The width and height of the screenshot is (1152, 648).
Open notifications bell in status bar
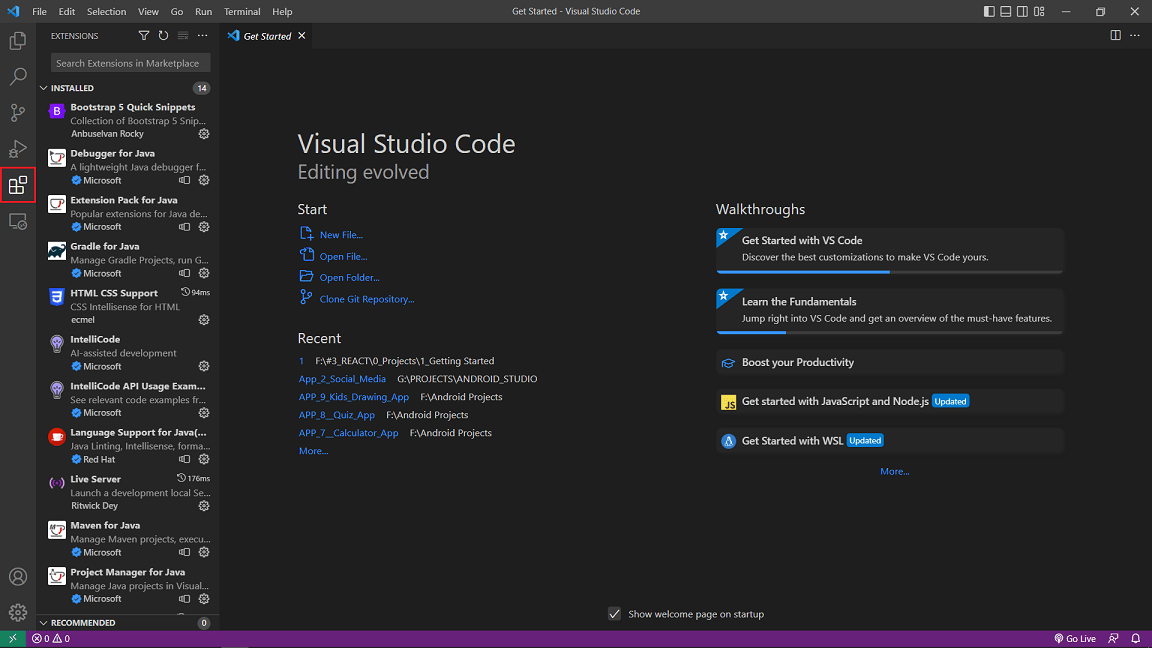pyautogui.click(x=1136, y=638)
